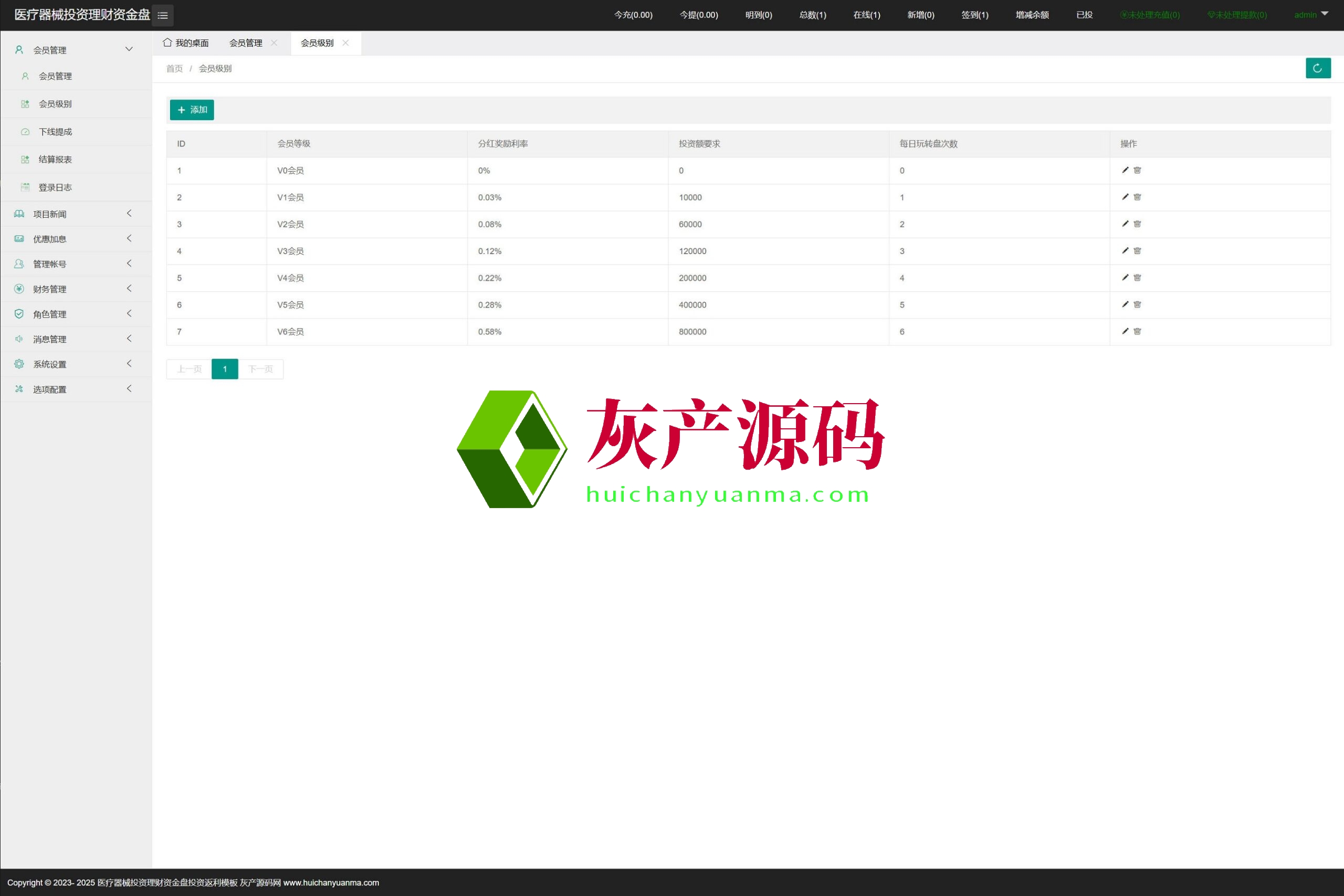Click the edit pencil for V0会员 row

pyautogui.click(x=1125, y=170)
